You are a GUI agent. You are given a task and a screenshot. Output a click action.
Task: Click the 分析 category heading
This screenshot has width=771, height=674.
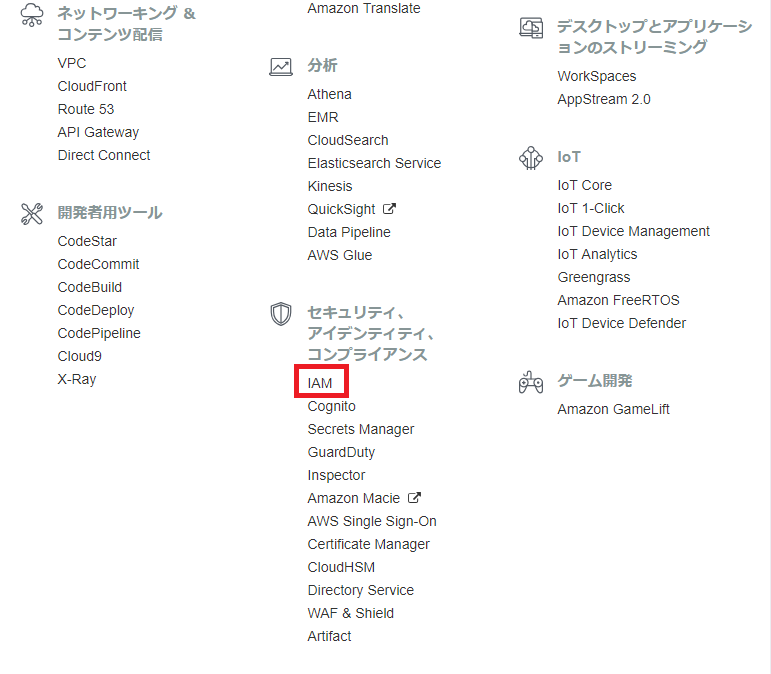[323, 65]
